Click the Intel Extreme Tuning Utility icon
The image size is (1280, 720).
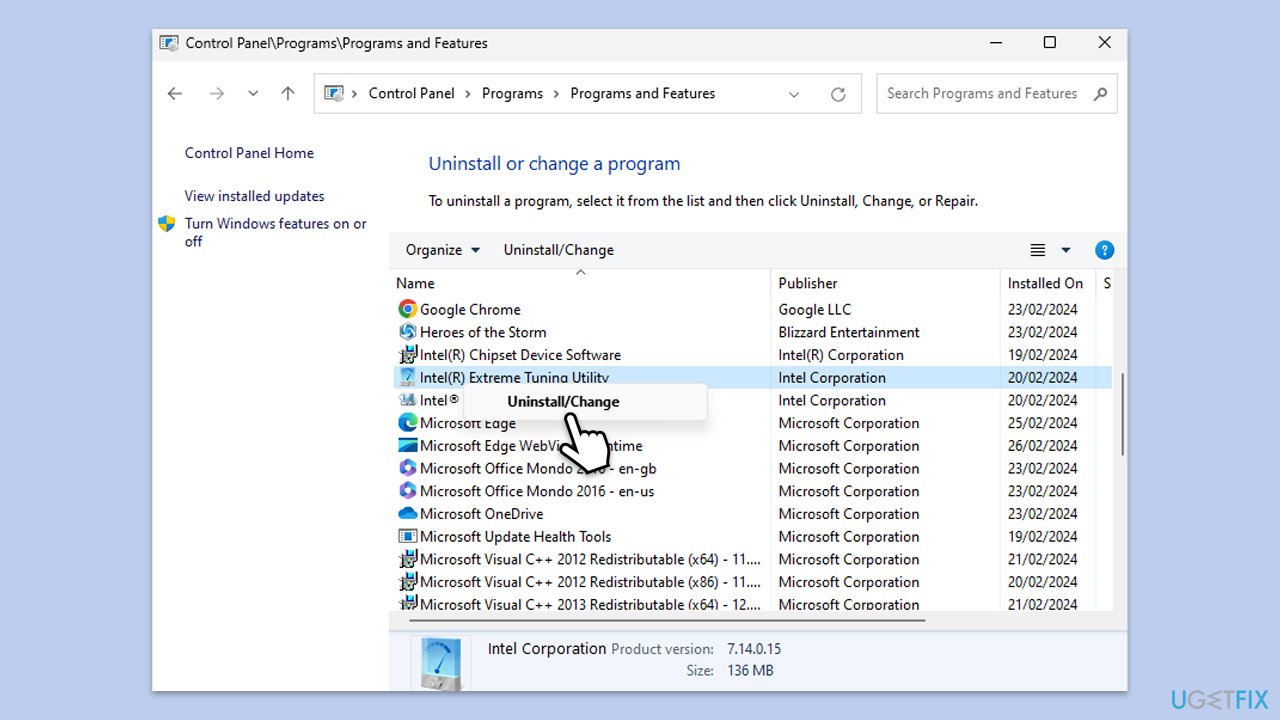click(407, 377)
